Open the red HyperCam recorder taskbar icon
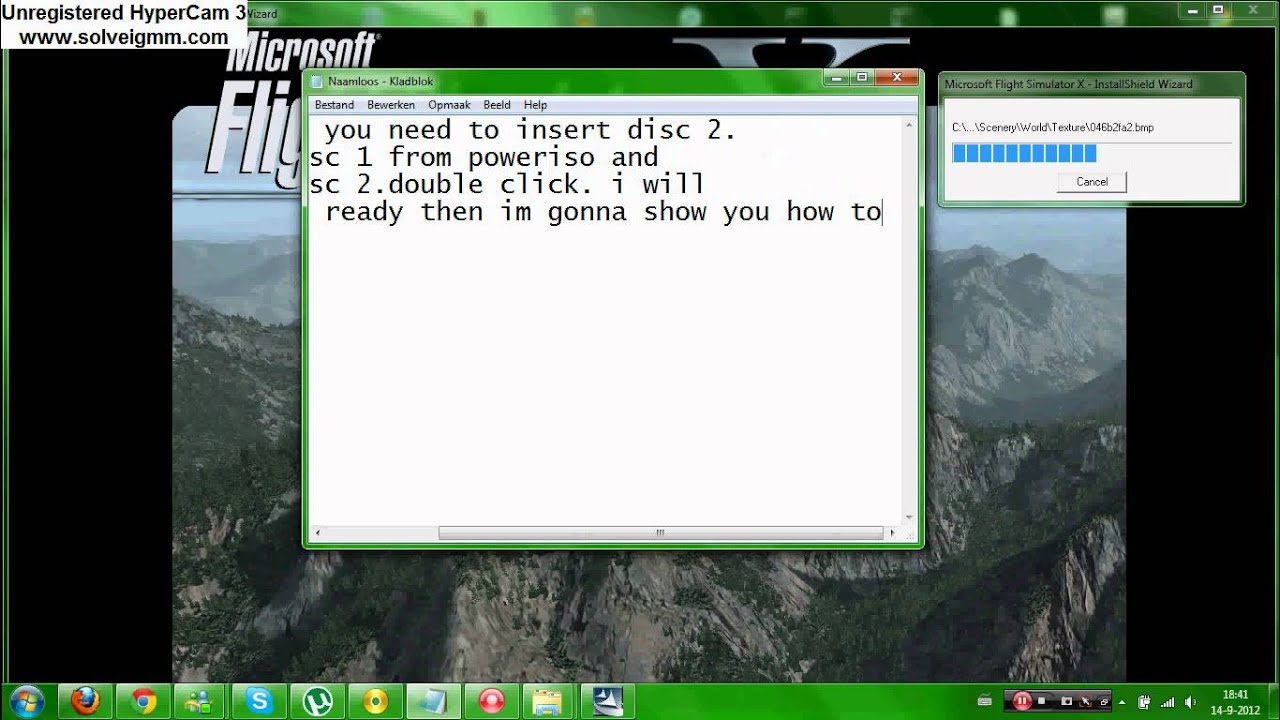Screen dimensions: 1280x720 click(491, 700)
